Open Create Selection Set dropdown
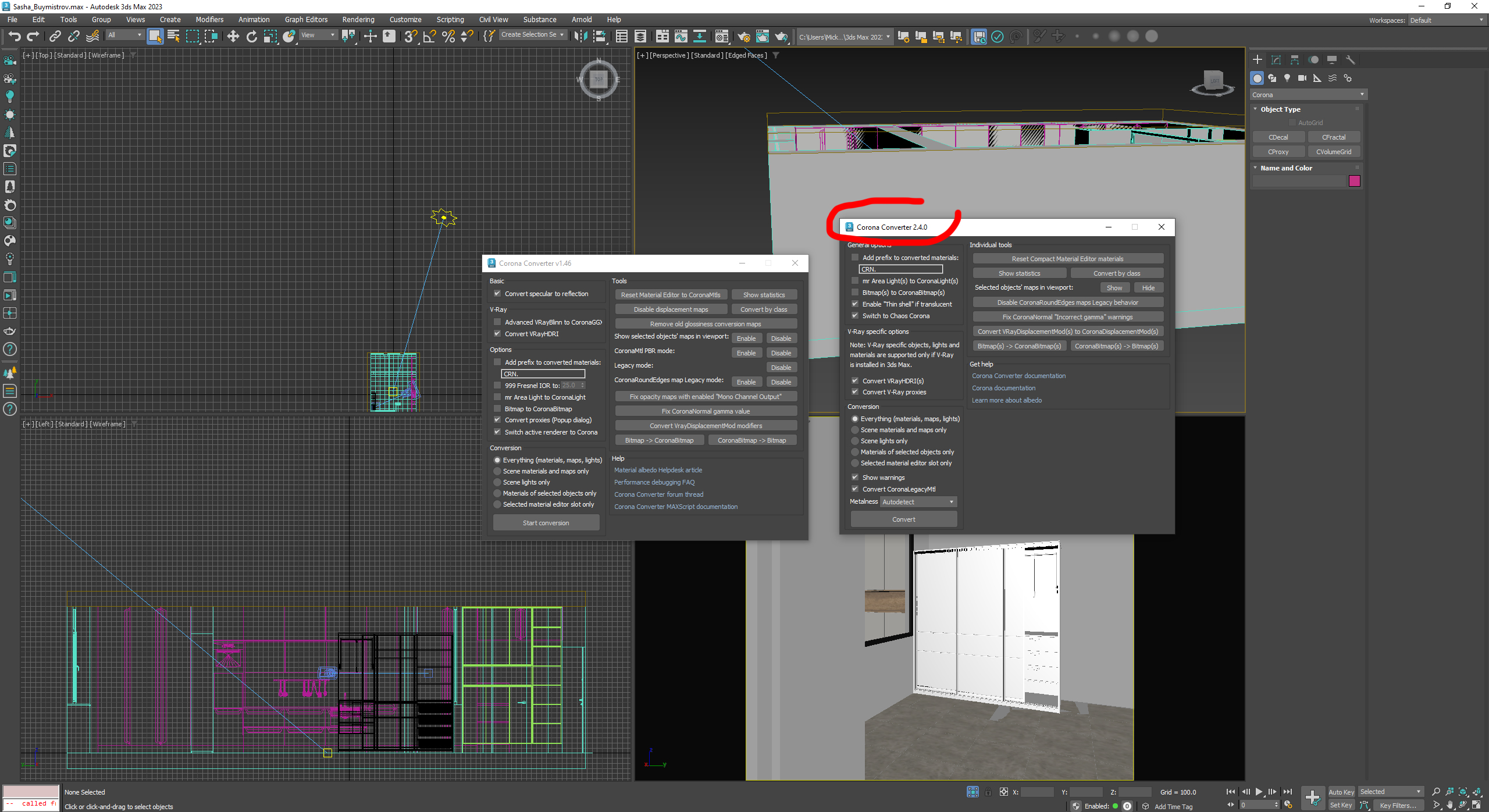This screenshot has width=1489, height=812. click(533, 35)
